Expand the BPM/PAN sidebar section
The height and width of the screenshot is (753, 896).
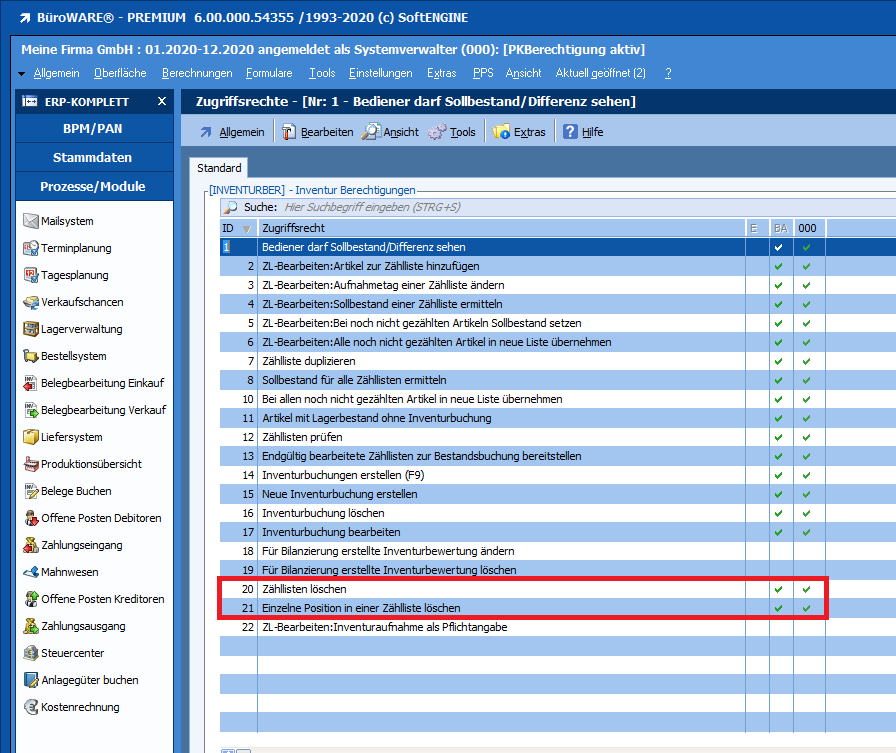point(92,129)
